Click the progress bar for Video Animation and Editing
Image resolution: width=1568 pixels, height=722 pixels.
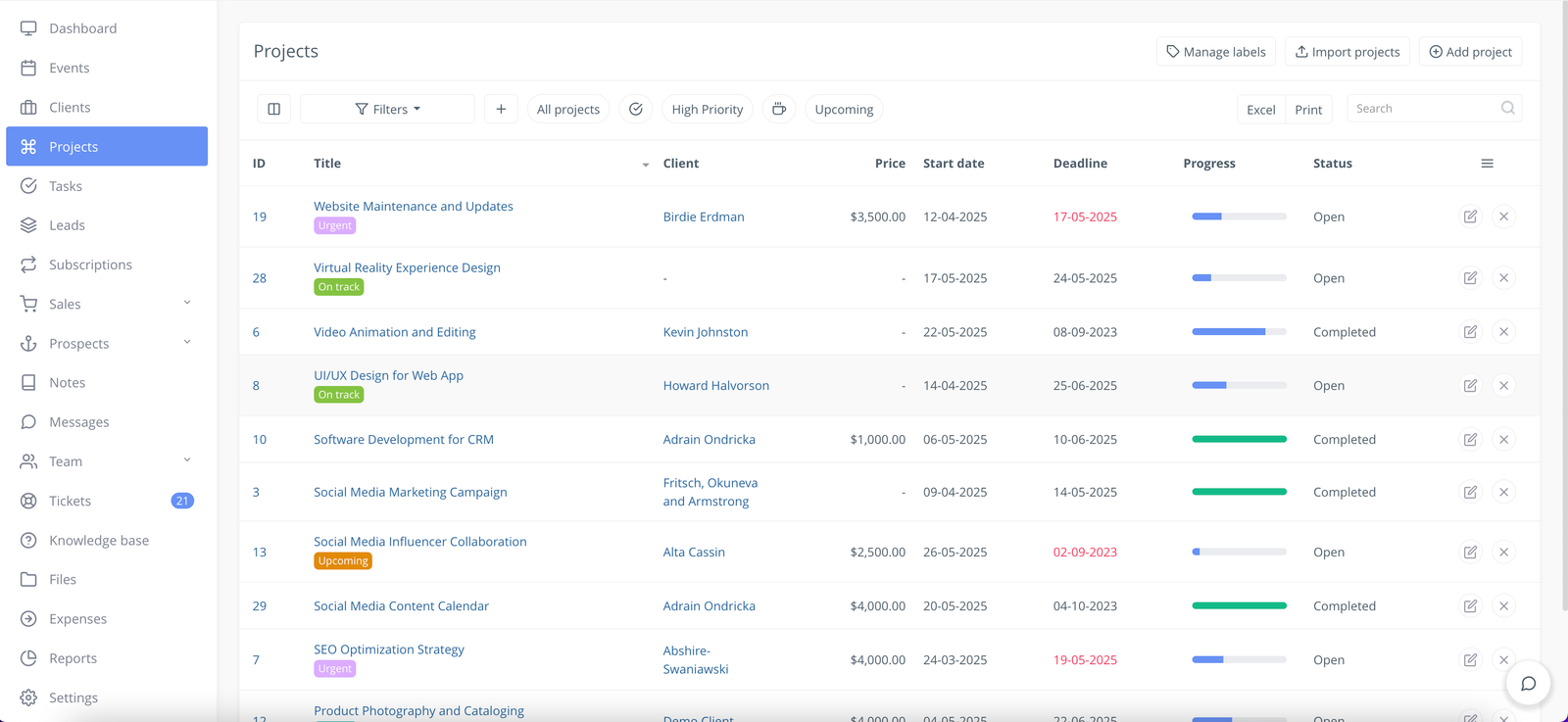pos(1239,332)
